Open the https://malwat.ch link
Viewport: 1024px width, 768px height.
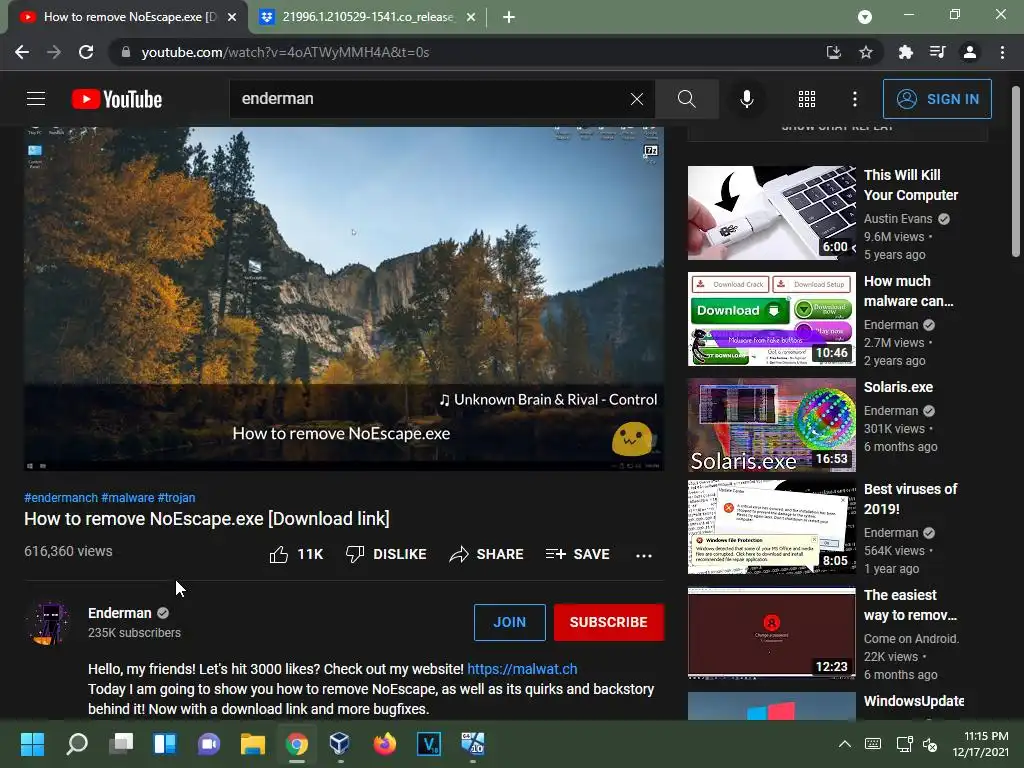tap(522, 669)
